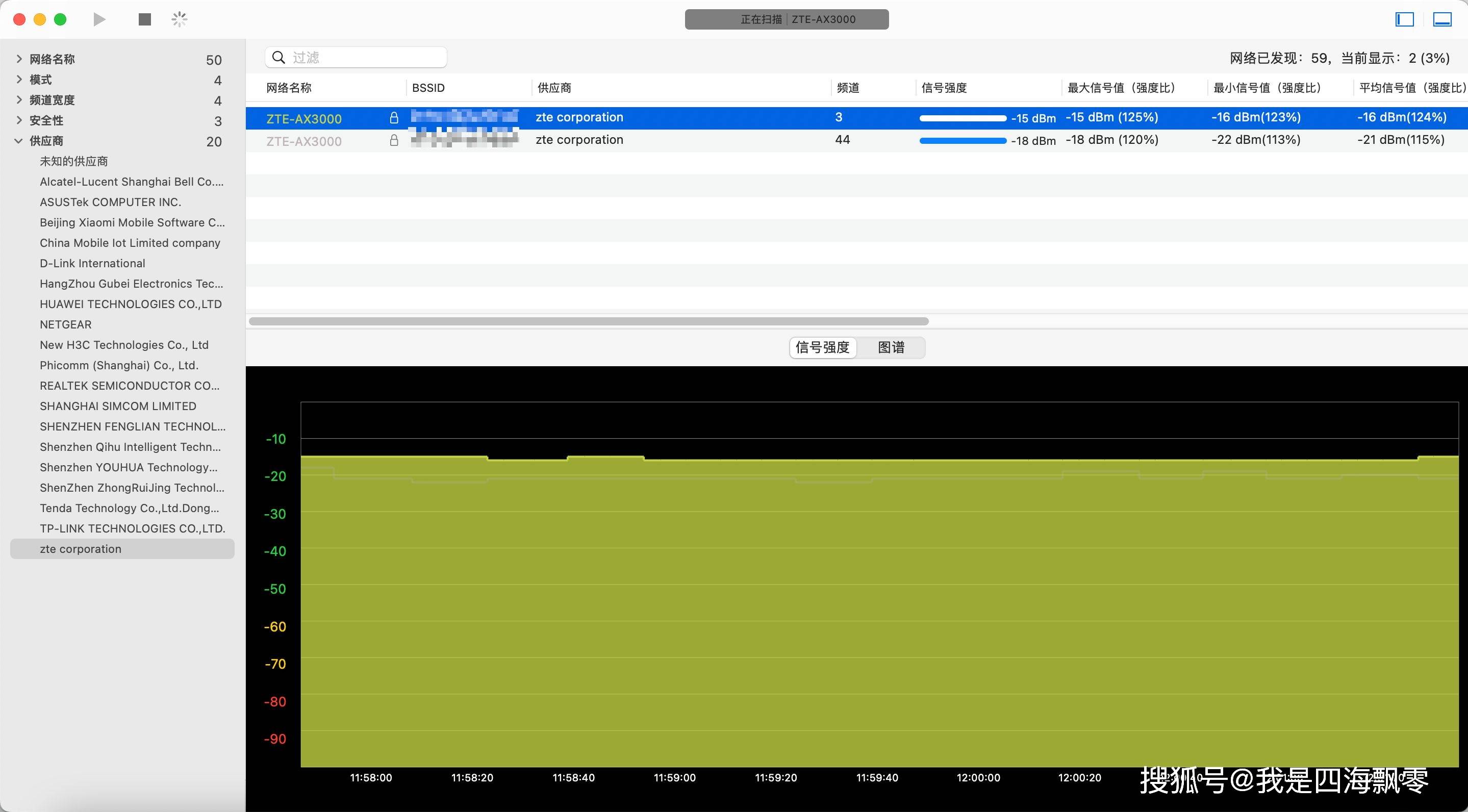
Task: Select HUAWEI TECHNOLOGIES CO.,LTD vendor
Action: (131, 304)
